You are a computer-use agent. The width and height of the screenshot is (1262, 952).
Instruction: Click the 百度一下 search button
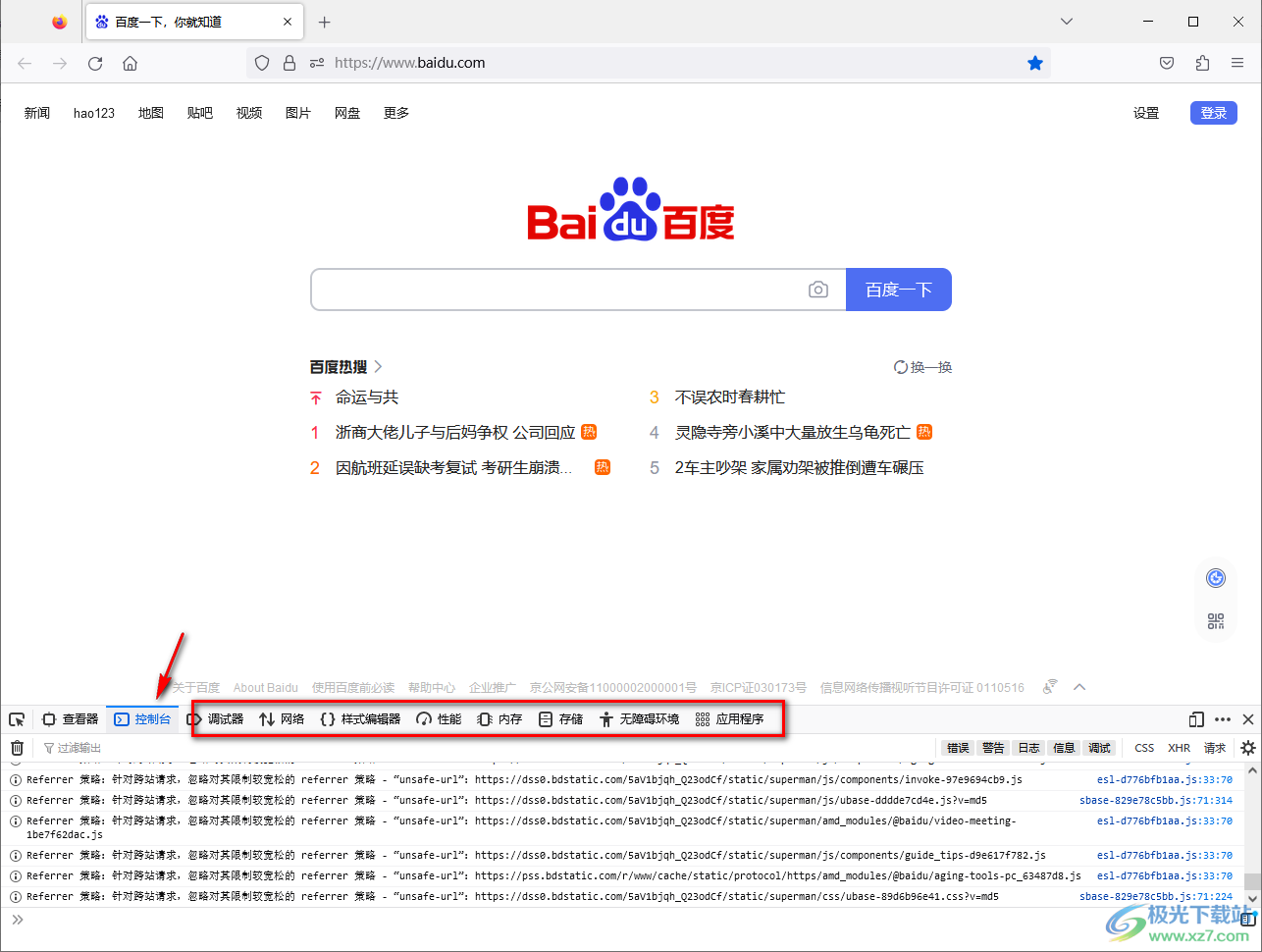[x=899, y=290]
